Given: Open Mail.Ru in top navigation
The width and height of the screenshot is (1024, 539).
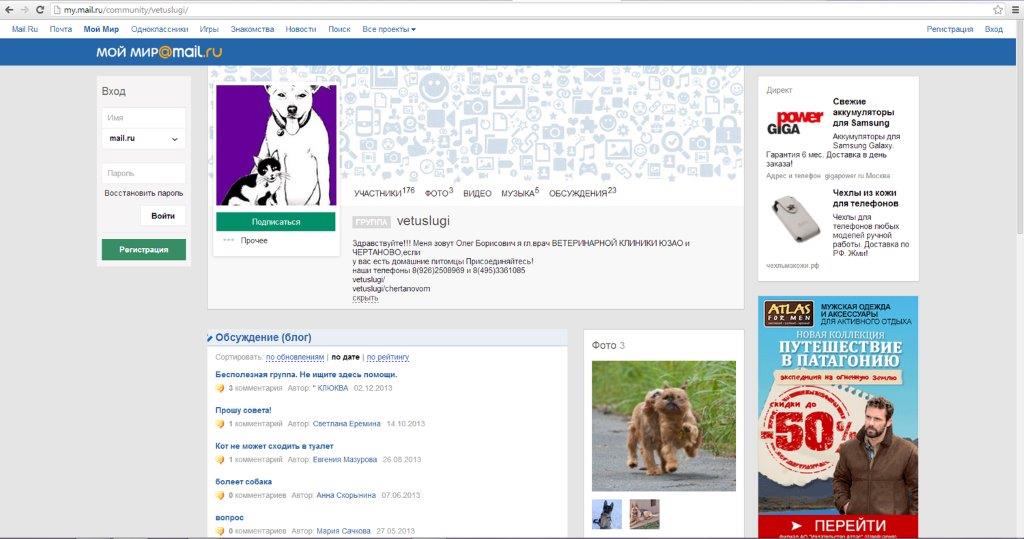Looking at the screenshot, I should [x=25, y=29].
